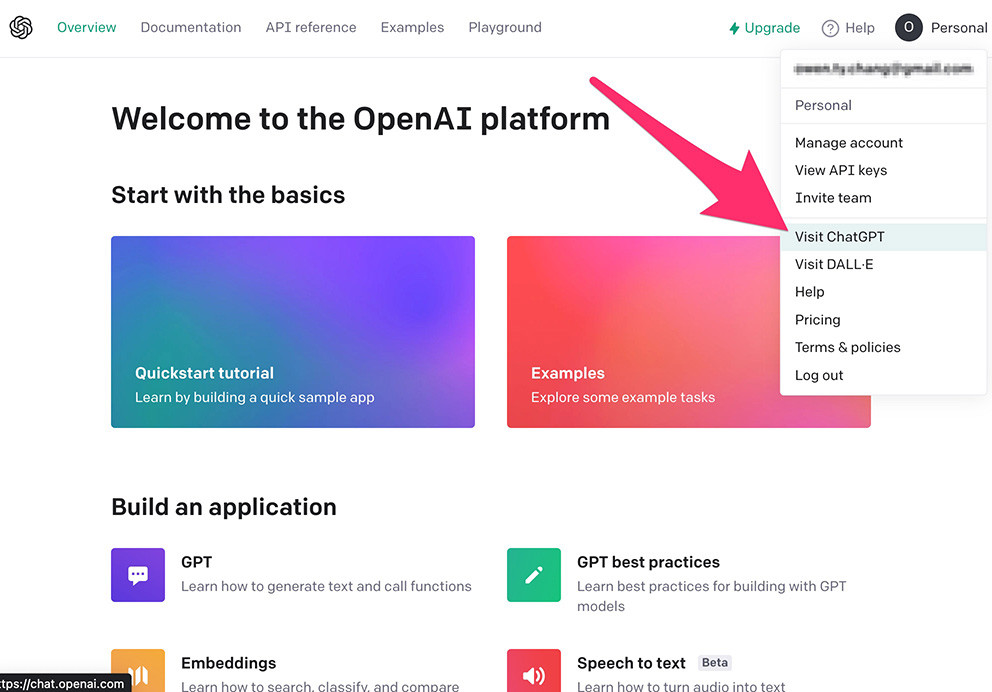Screen dimensions: 992x692
Task: Click the purple GPT chat bubble icon
Action: click(x=138, y=574)
